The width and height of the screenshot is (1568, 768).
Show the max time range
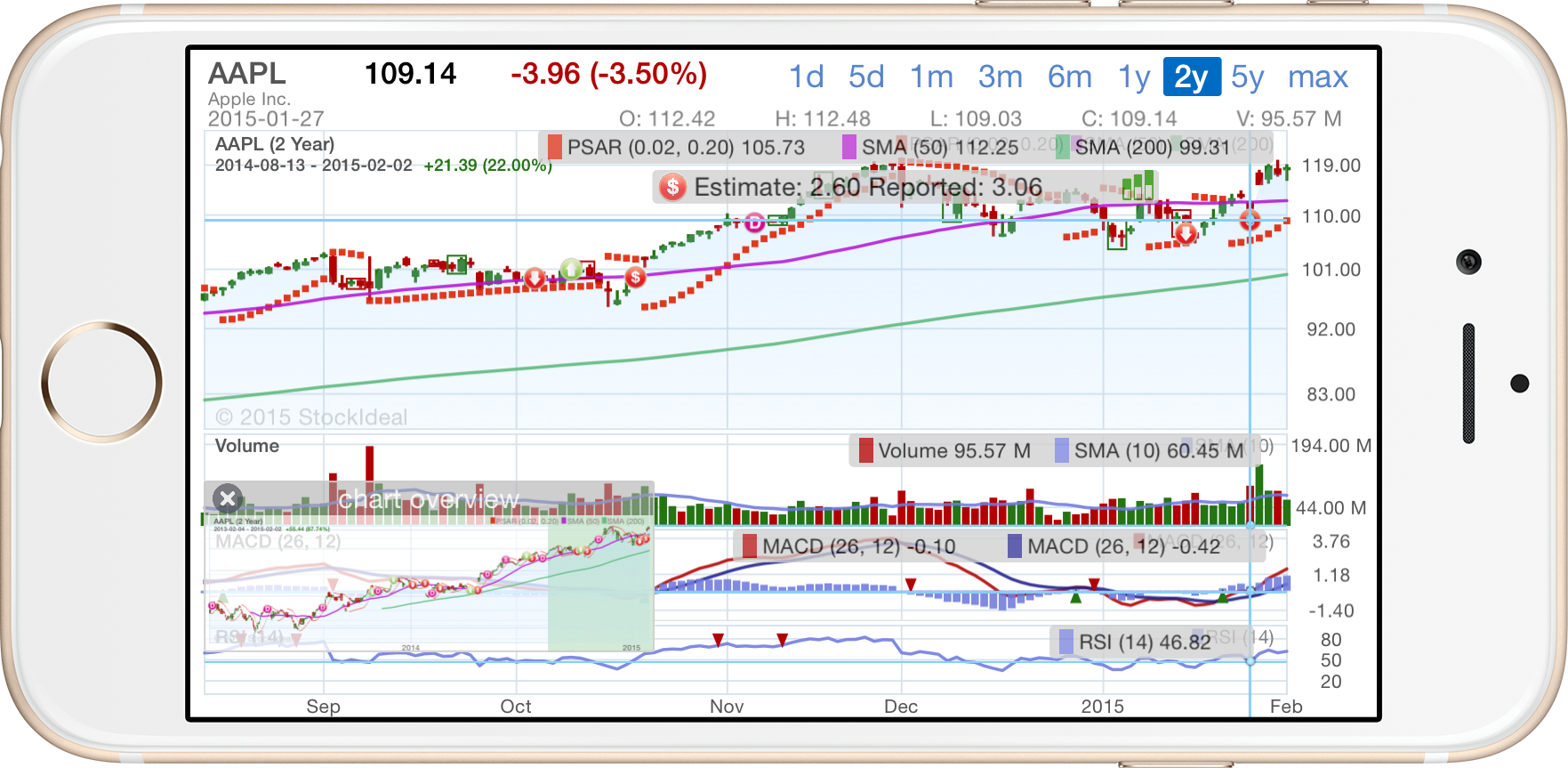pos(1318,77)
